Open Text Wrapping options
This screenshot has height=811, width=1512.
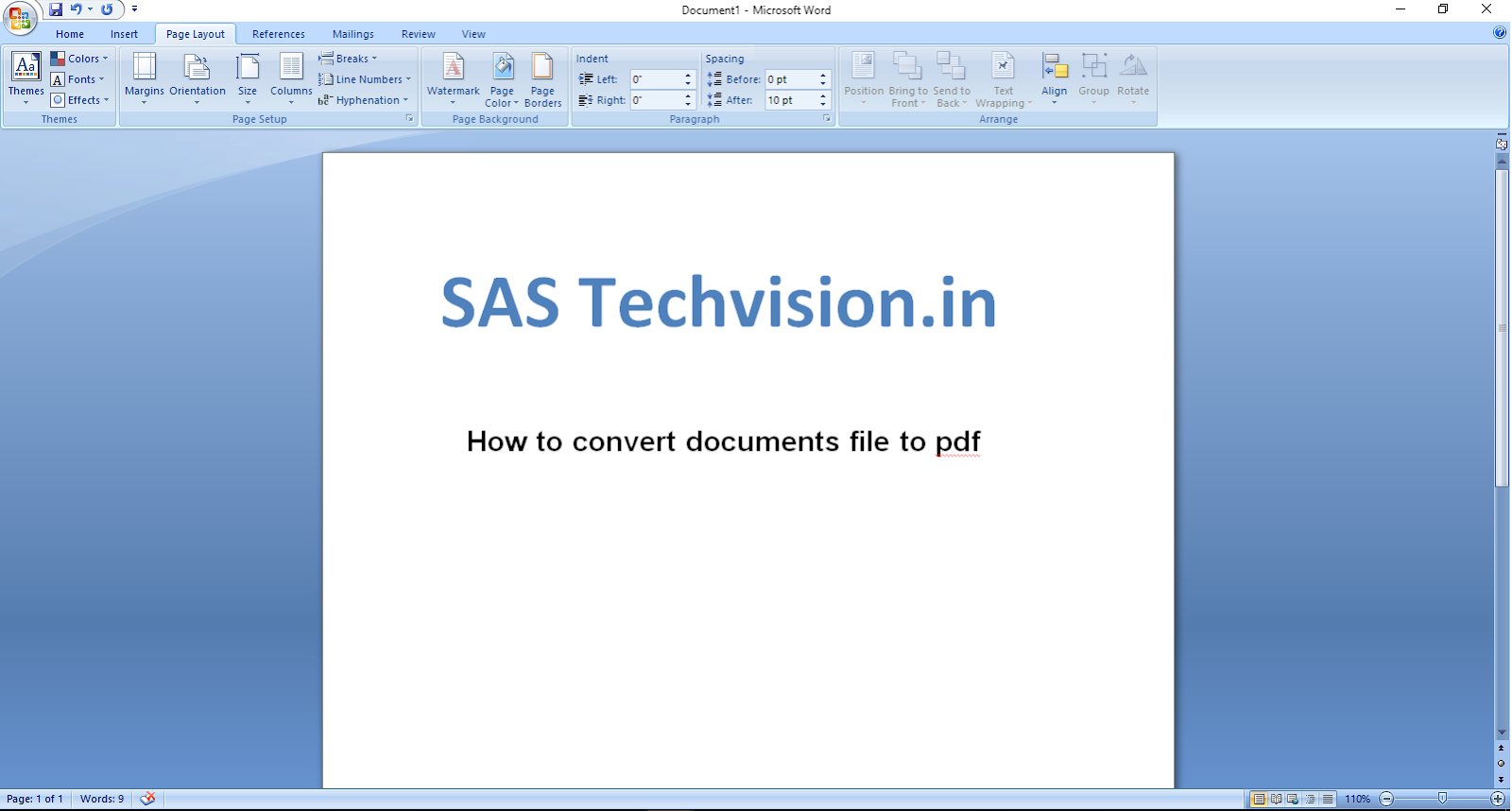[1004, 79]
